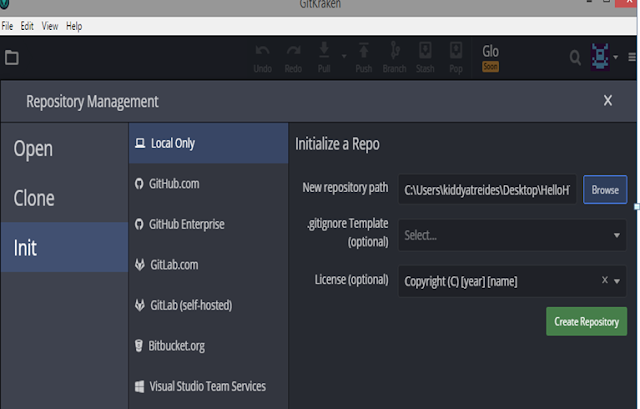Open the folder repository icon in toolbar
The width and height of the screenshot is (640, 409).
(x=11, y=58)
